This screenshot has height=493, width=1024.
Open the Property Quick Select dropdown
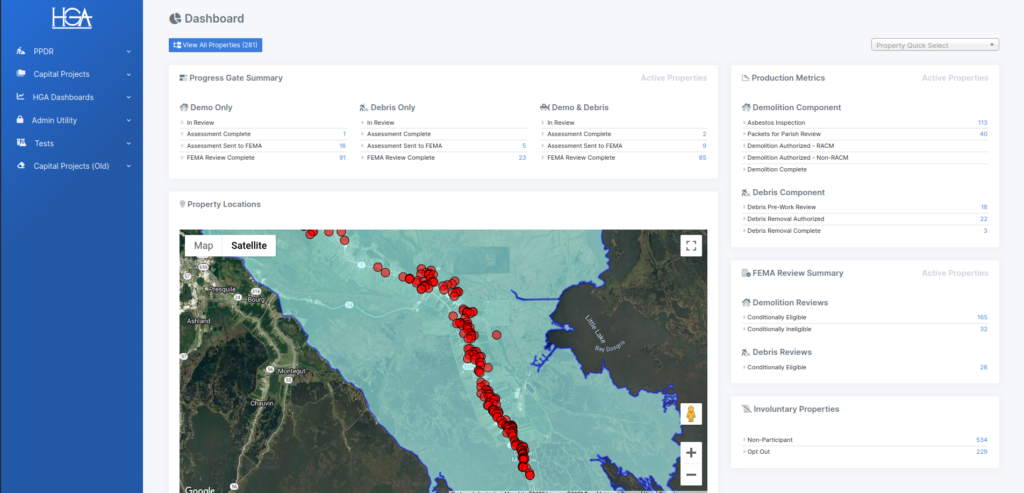click(935, 45)
